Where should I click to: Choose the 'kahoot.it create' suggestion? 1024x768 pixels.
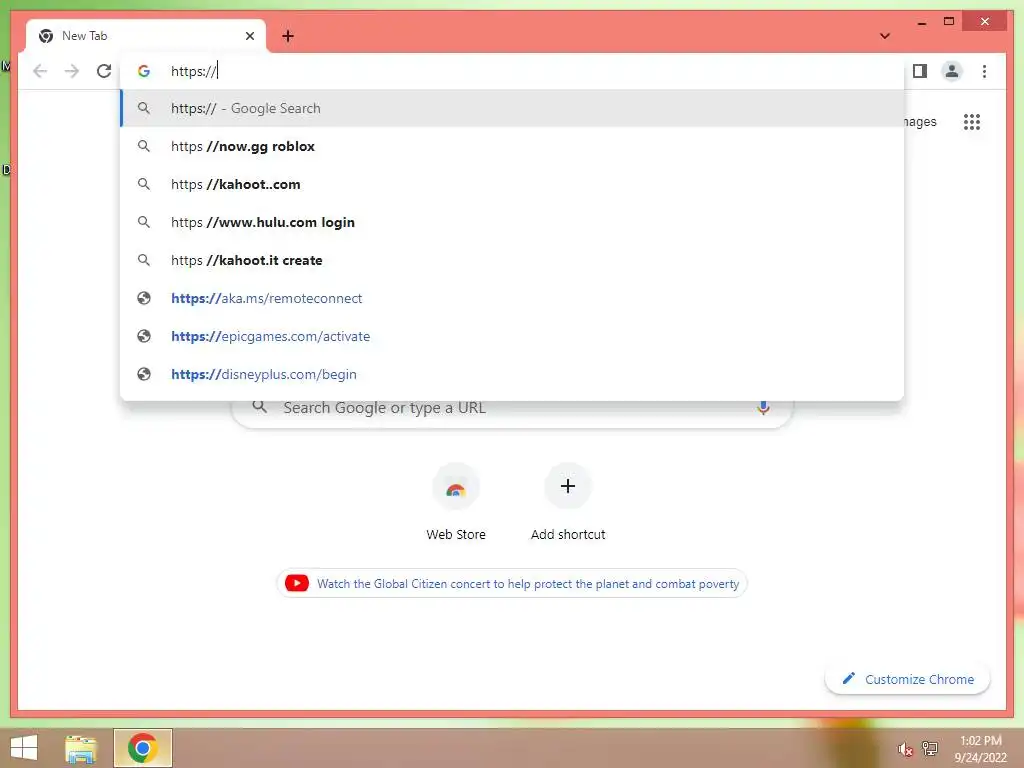[x=512, y=260]
